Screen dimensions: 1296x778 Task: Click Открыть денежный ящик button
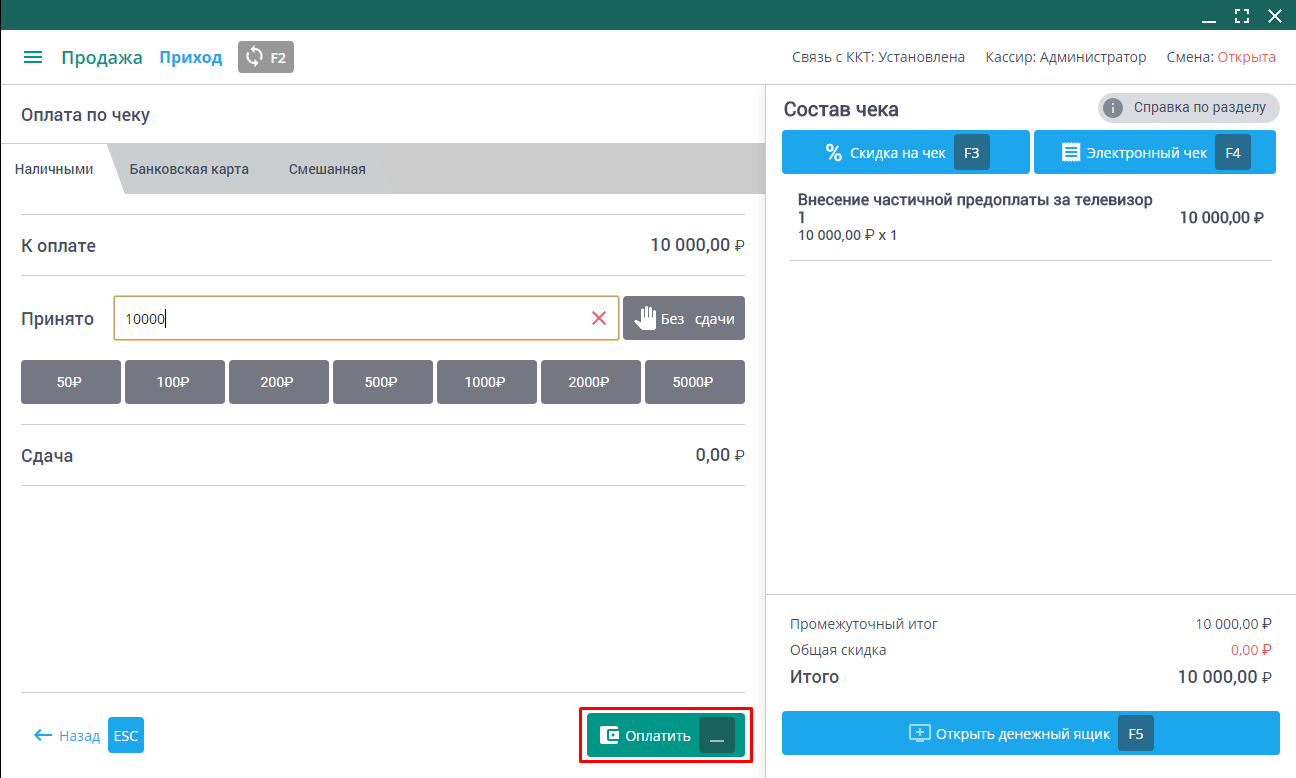(x=1031, y=733)
